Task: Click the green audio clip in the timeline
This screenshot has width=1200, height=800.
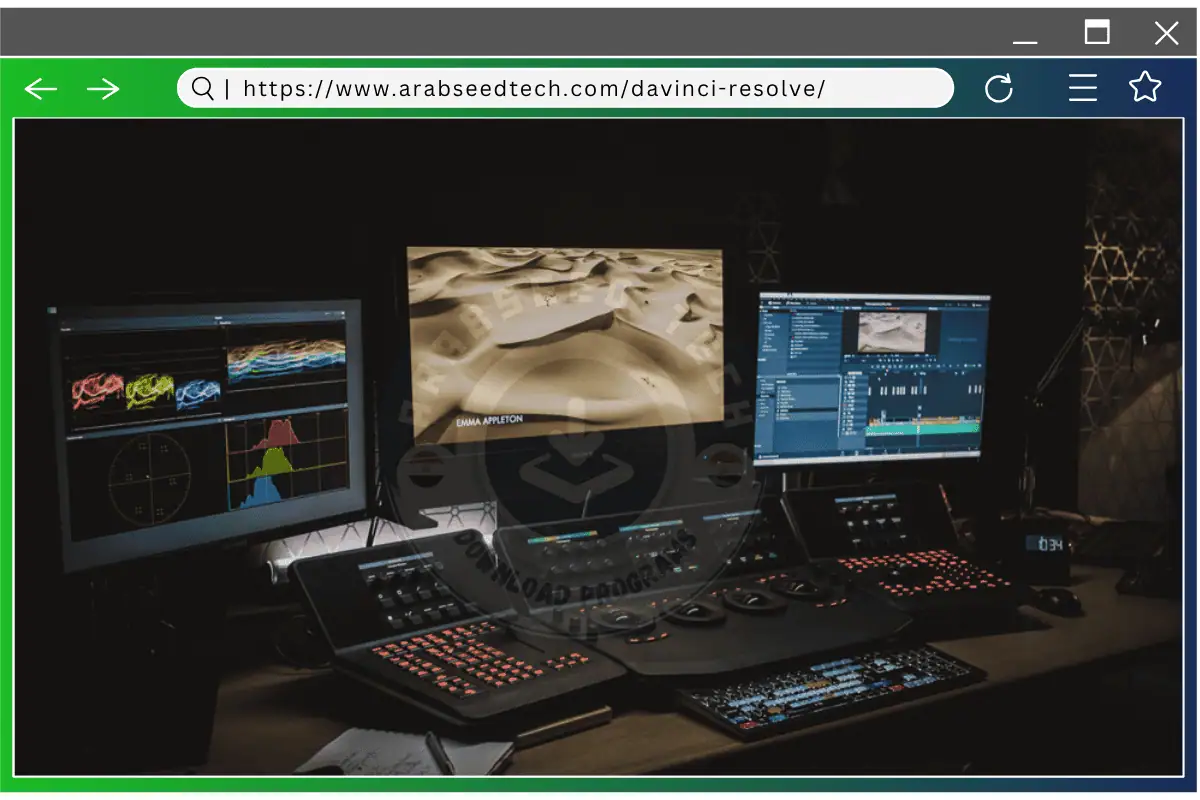Action: pos(920,428)
